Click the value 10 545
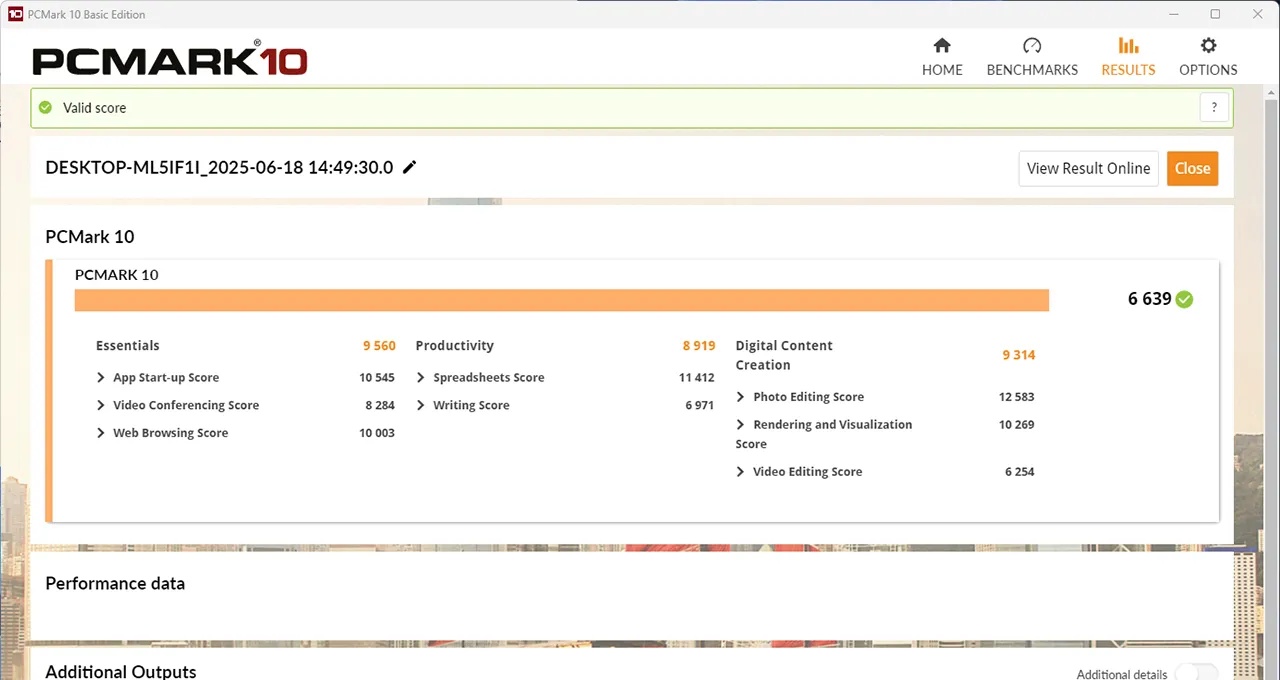Image resolution: width=1280 pixels, height=680 pixels. click(377, 378)
